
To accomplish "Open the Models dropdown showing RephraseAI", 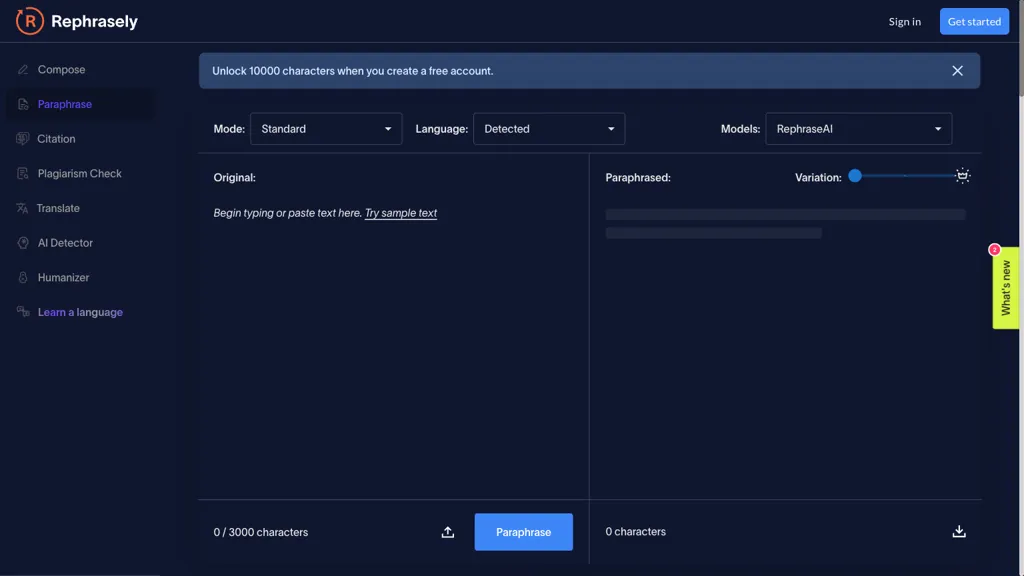I will [858, 129].
